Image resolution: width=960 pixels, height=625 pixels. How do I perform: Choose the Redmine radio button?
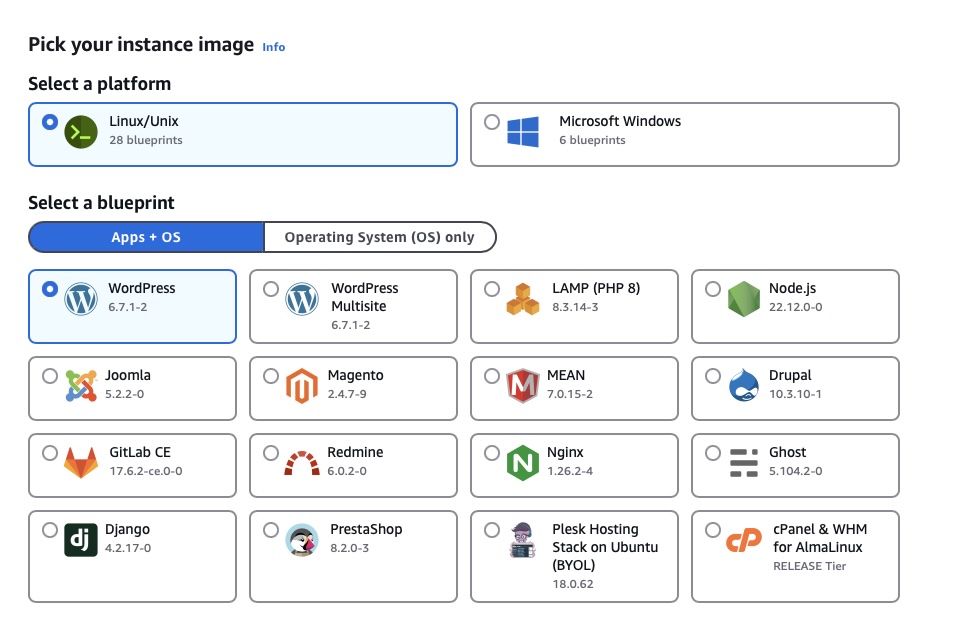(x=271, y=453)
